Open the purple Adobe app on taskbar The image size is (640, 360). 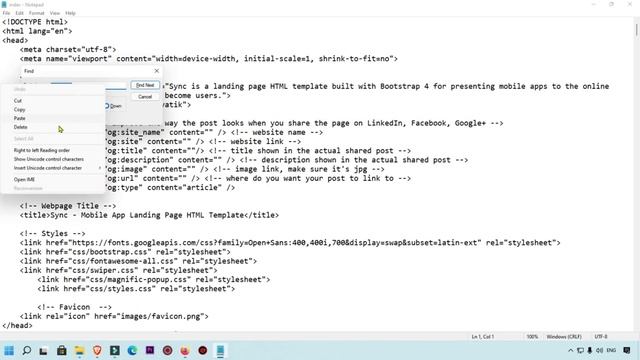point(150,350)
